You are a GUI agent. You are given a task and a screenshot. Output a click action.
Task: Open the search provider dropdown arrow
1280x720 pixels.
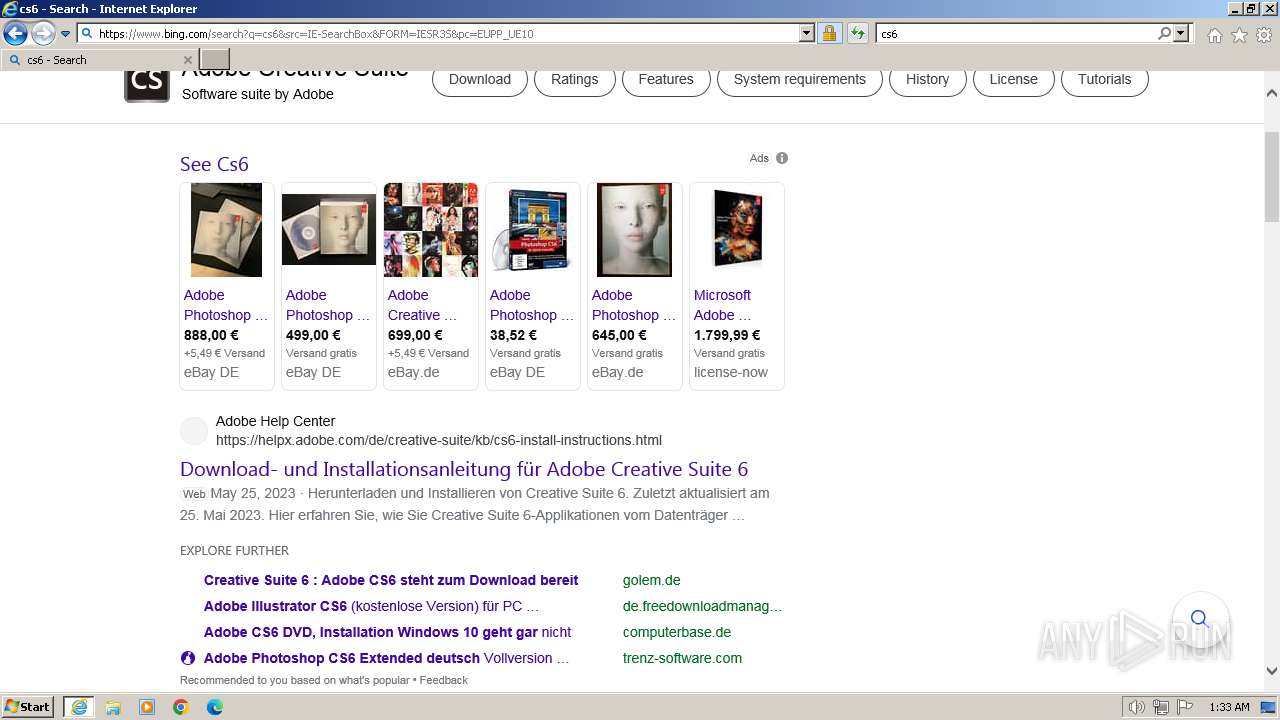[1181, 33]
